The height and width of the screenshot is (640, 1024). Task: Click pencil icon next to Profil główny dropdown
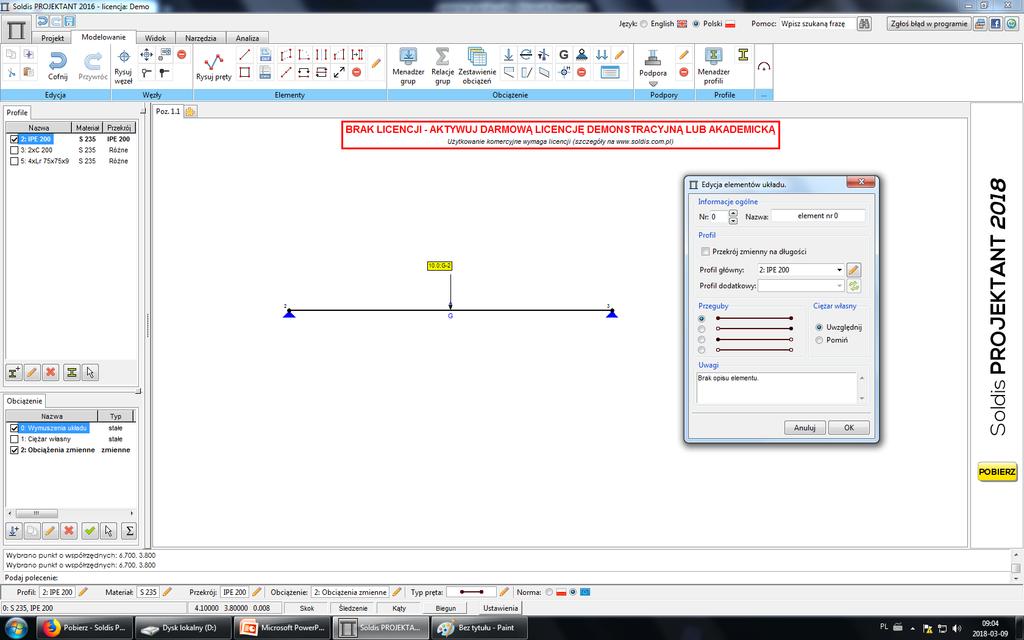(853, 270)
